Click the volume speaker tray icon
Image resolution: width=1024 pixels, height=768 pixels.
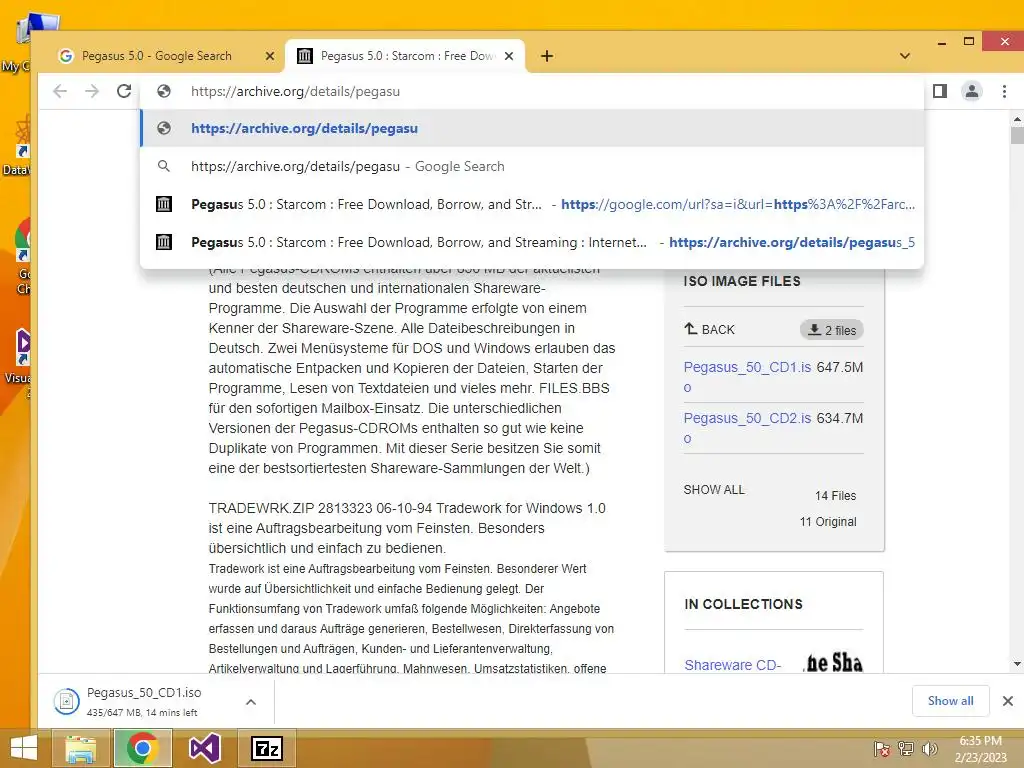tap(929, 749)
